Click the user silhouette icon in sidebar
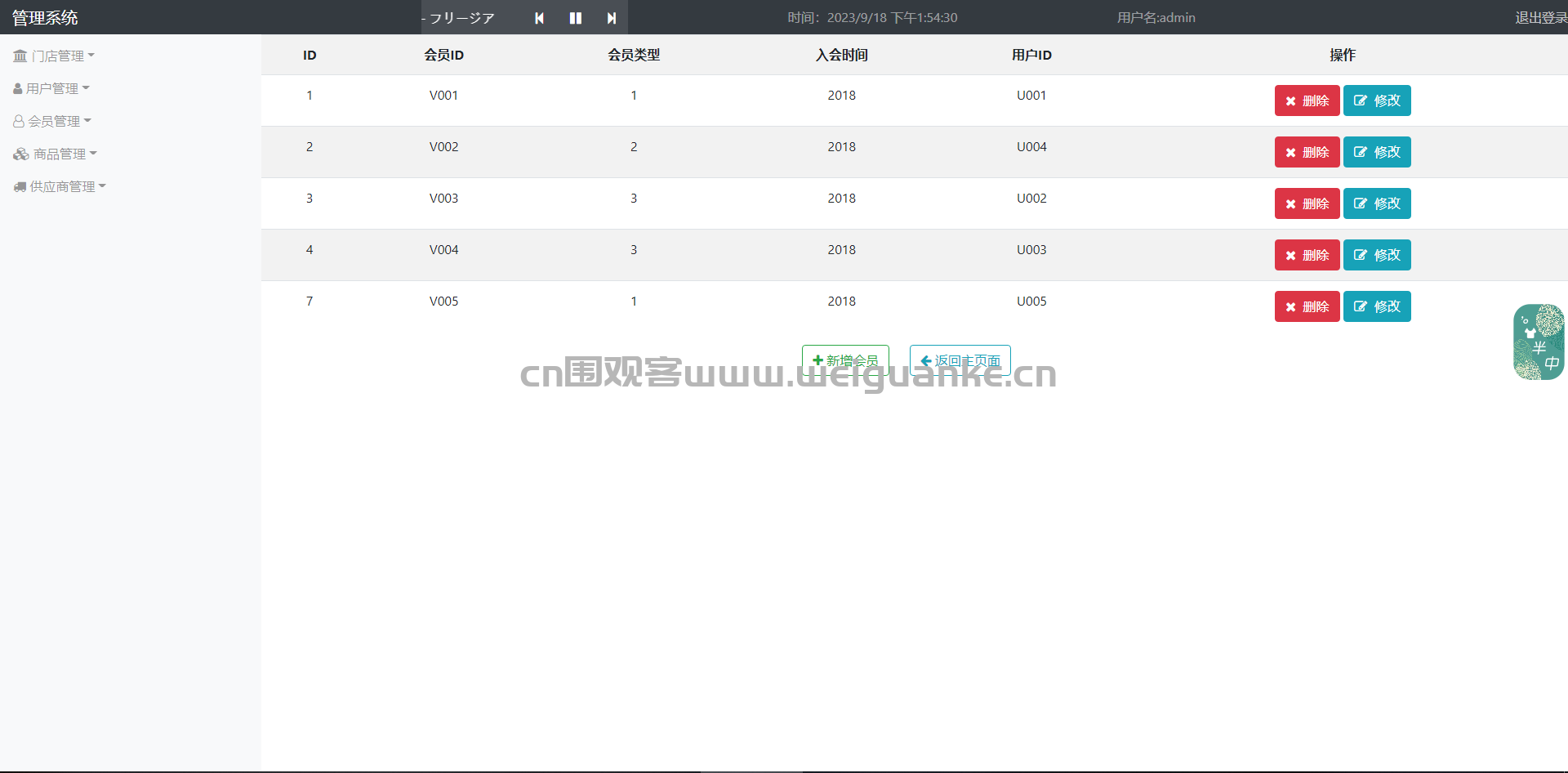 pyautogui.click(x=18, y=88)
